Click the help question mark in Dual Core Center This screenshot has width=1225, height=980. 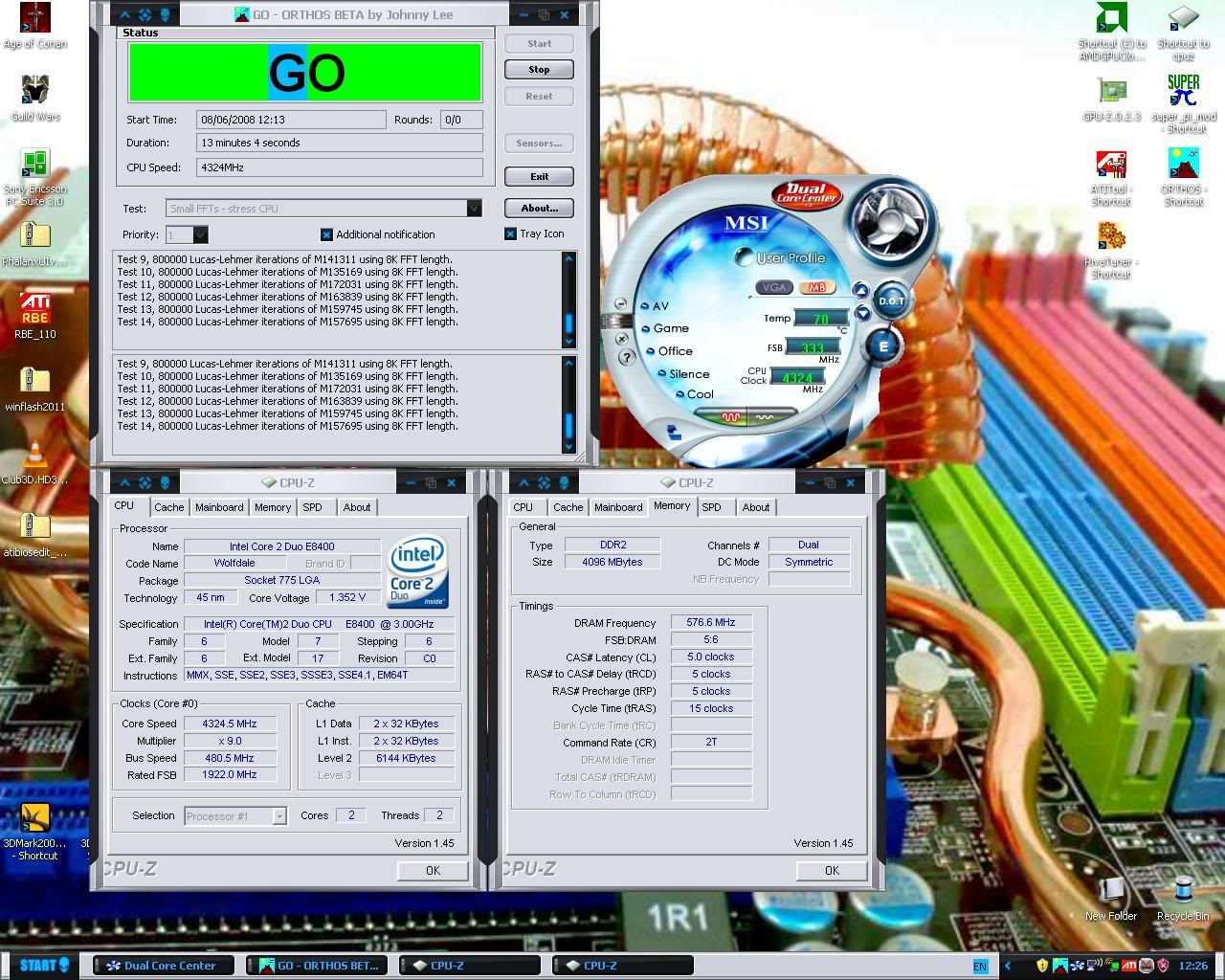[x=627, y=357]
